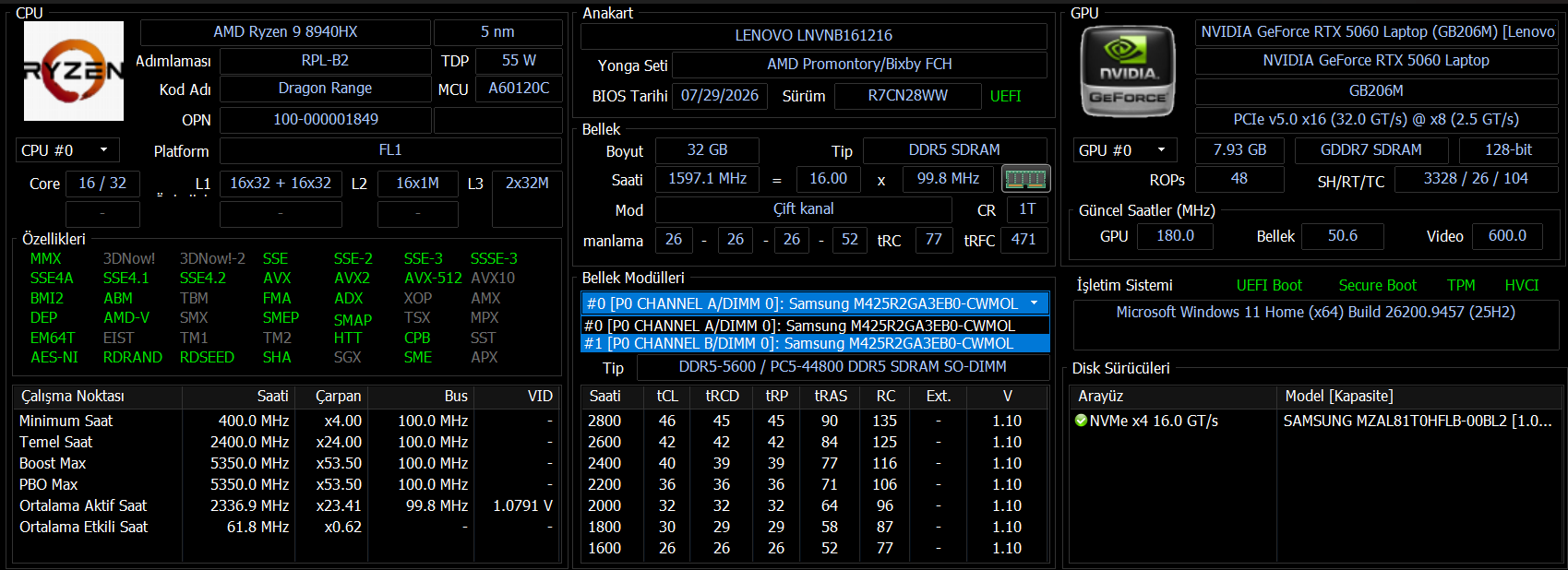Click the Çift kanal mode field
Image resolution: width=1568 pixels, height=570 pixels.
click(803, 209)
